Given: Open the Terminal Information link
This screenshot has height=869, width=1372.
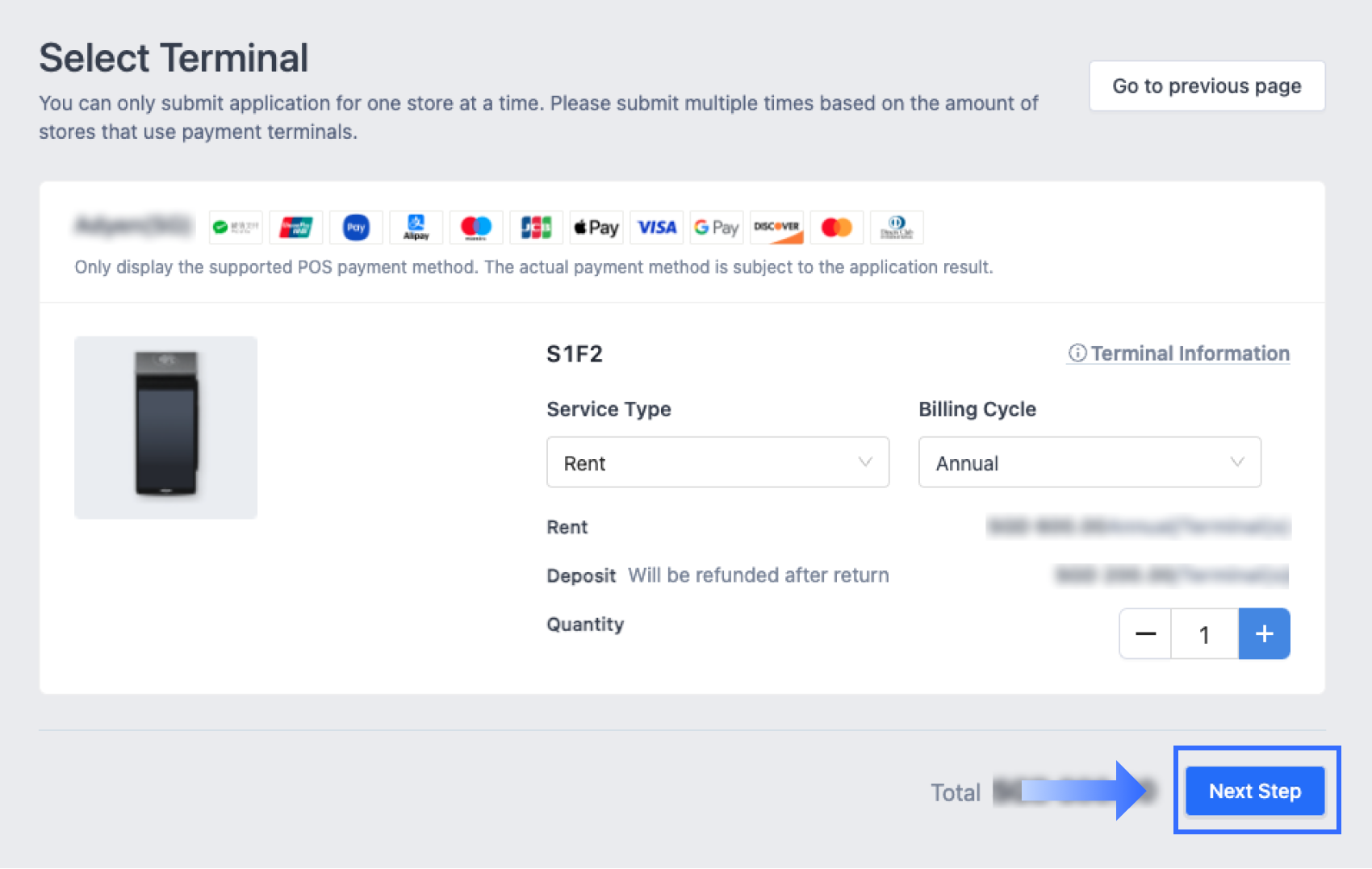Looking at the screenshot, I should point(1179,353).
